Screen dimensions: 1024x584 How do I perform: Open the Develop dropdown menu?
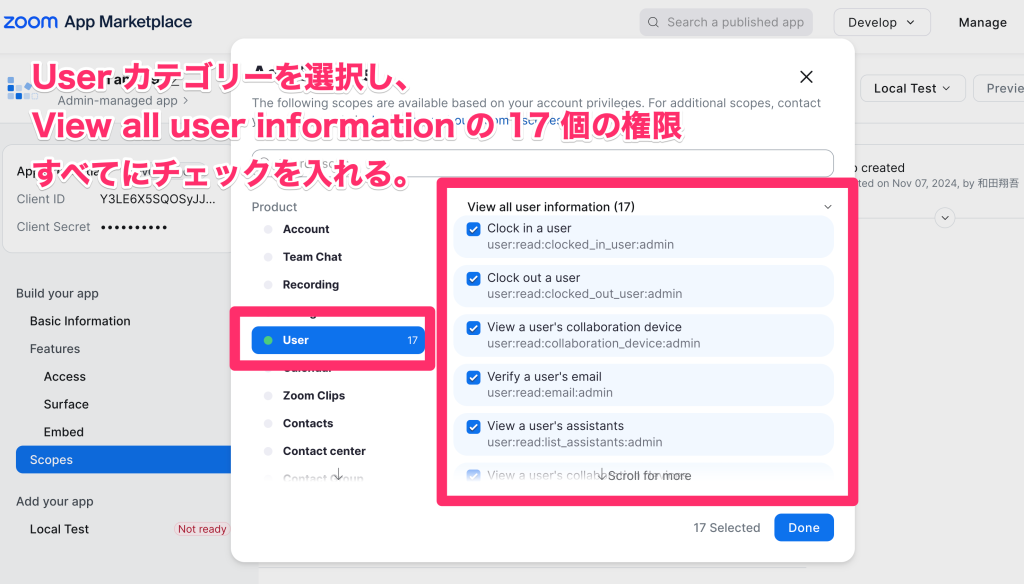[881, 22]
